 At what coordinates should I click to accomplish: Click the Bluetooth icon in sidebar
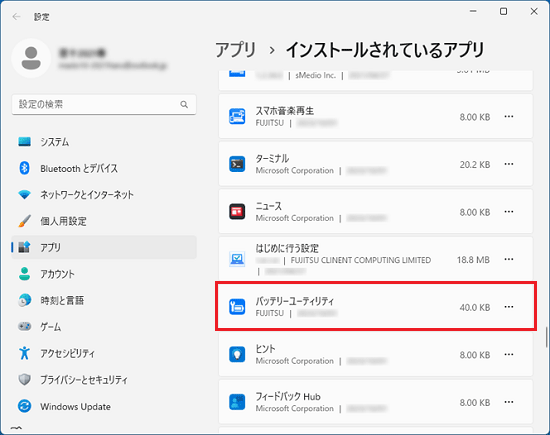[24, 168]
